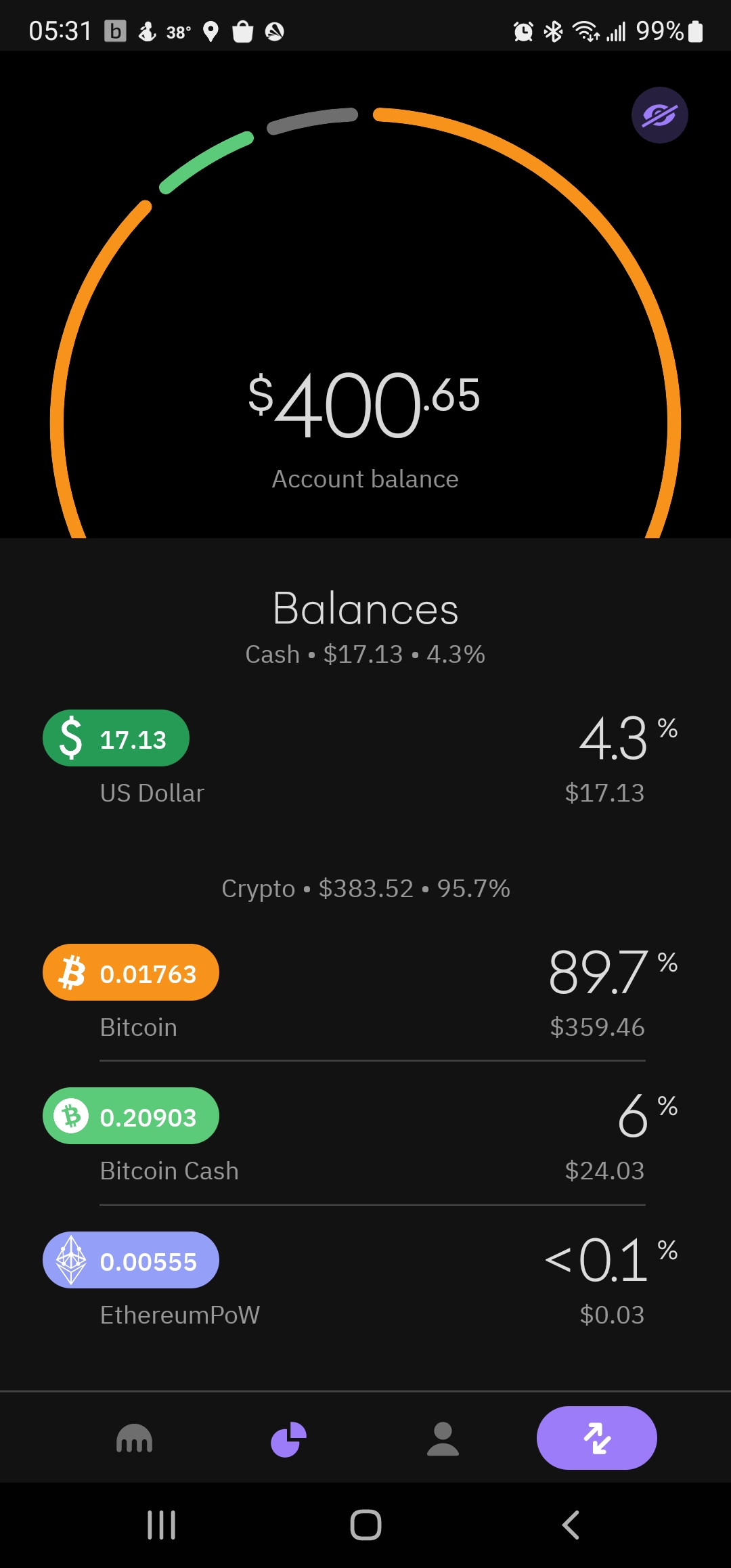
Task: Tap the $400.65 account balance amount
Action: (x=364, y=405)
